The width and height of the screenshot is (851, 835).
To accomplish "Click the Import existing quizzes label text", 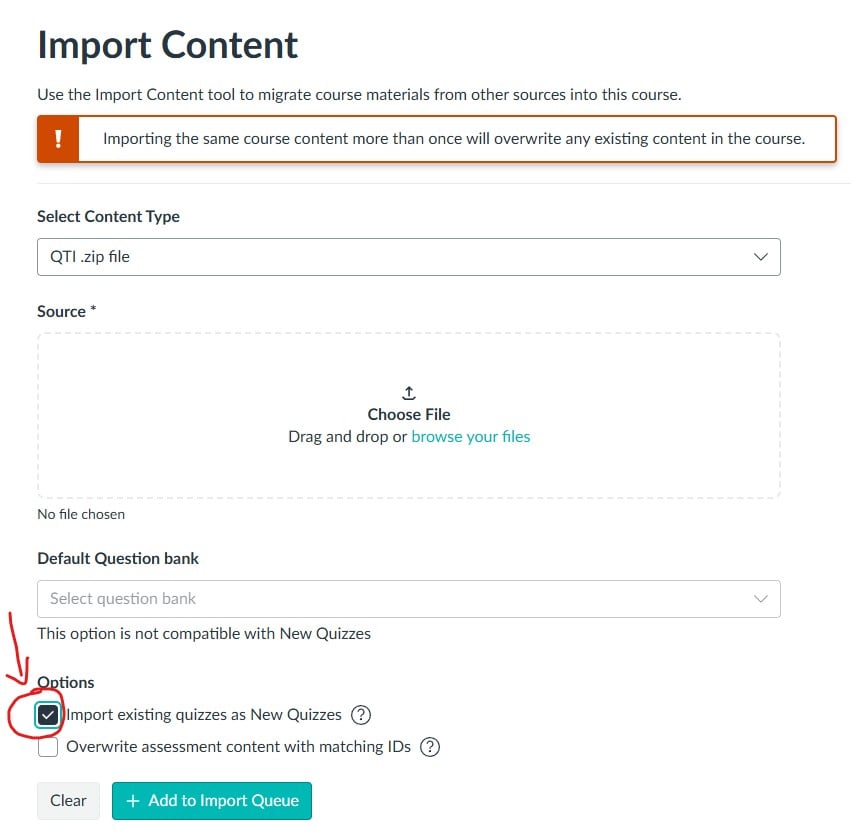I will coord(204,715).
